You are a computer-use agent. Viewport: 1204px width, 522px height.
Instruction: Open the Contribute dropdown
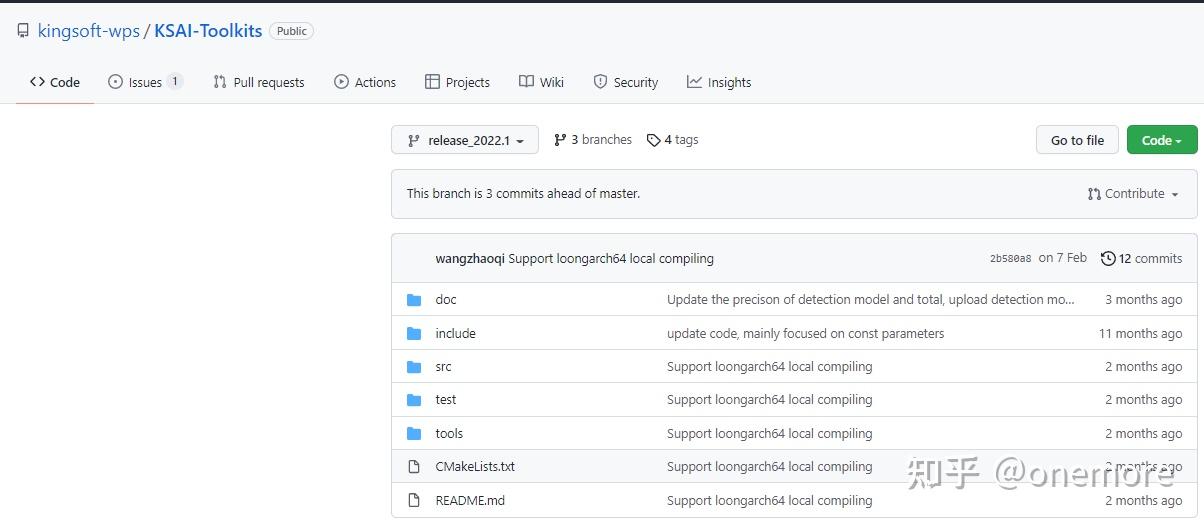coord(1133,194)
